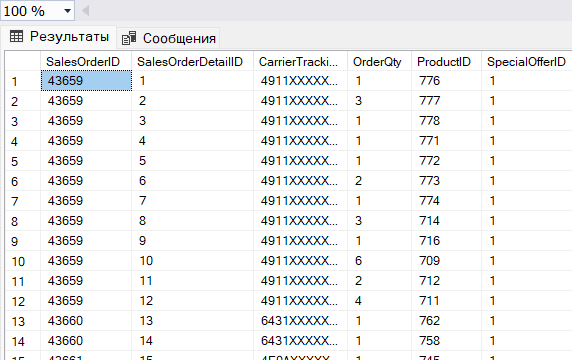572x360 pixels.
Task: Click SpecialOfferID cell in row 14
Action: 527,341
